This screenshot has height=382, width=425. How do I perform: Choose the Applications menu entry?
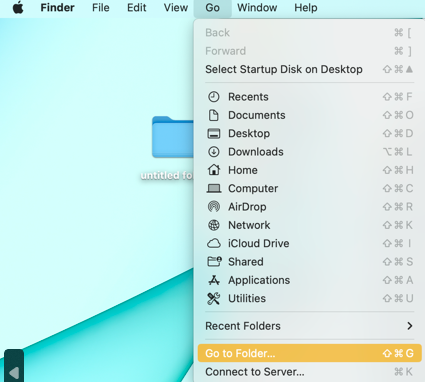pyautogui.click(x=309, y=280)
